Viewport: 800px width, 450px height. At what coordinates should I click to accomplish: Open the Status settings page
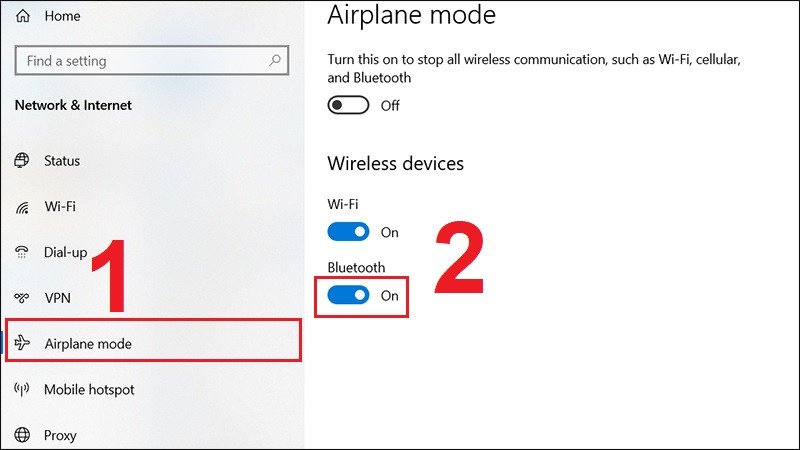(x=62, y=161)
